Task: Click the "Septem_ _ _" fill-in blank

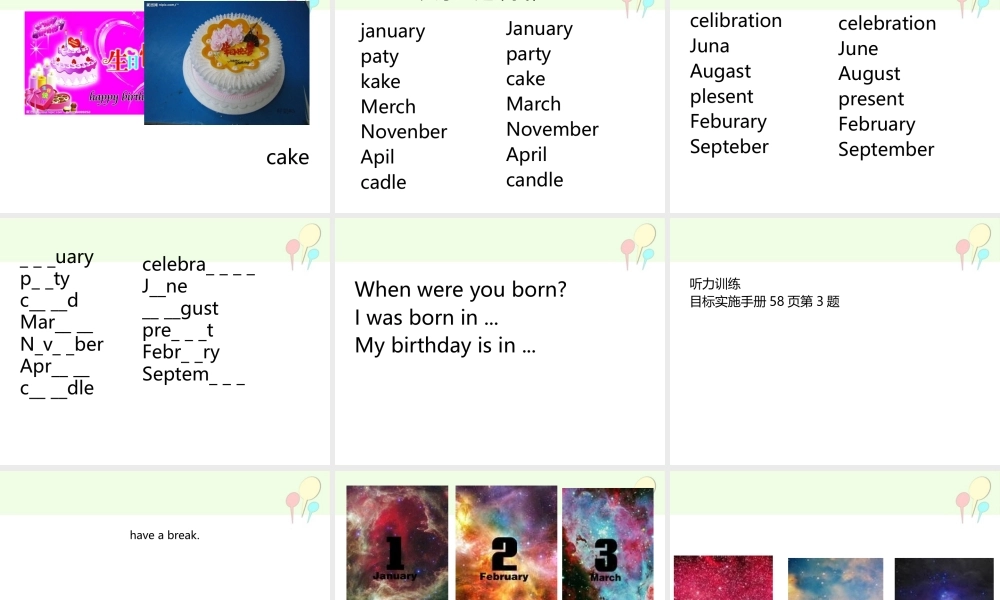Action: click(x=193, y=375)
